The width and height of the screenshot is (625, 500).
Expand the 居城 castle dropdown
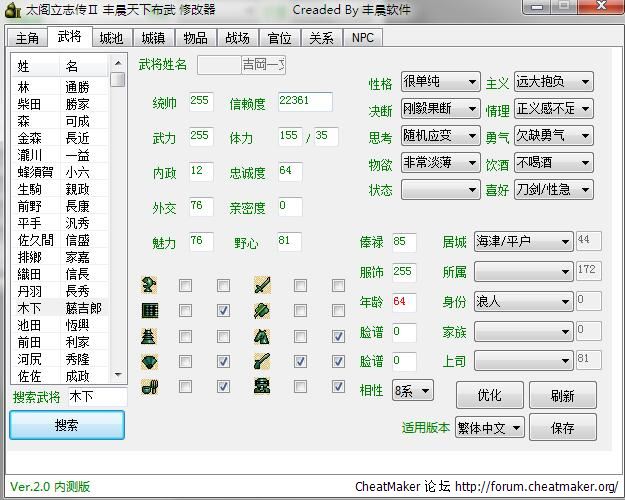(x=566, y=241)
